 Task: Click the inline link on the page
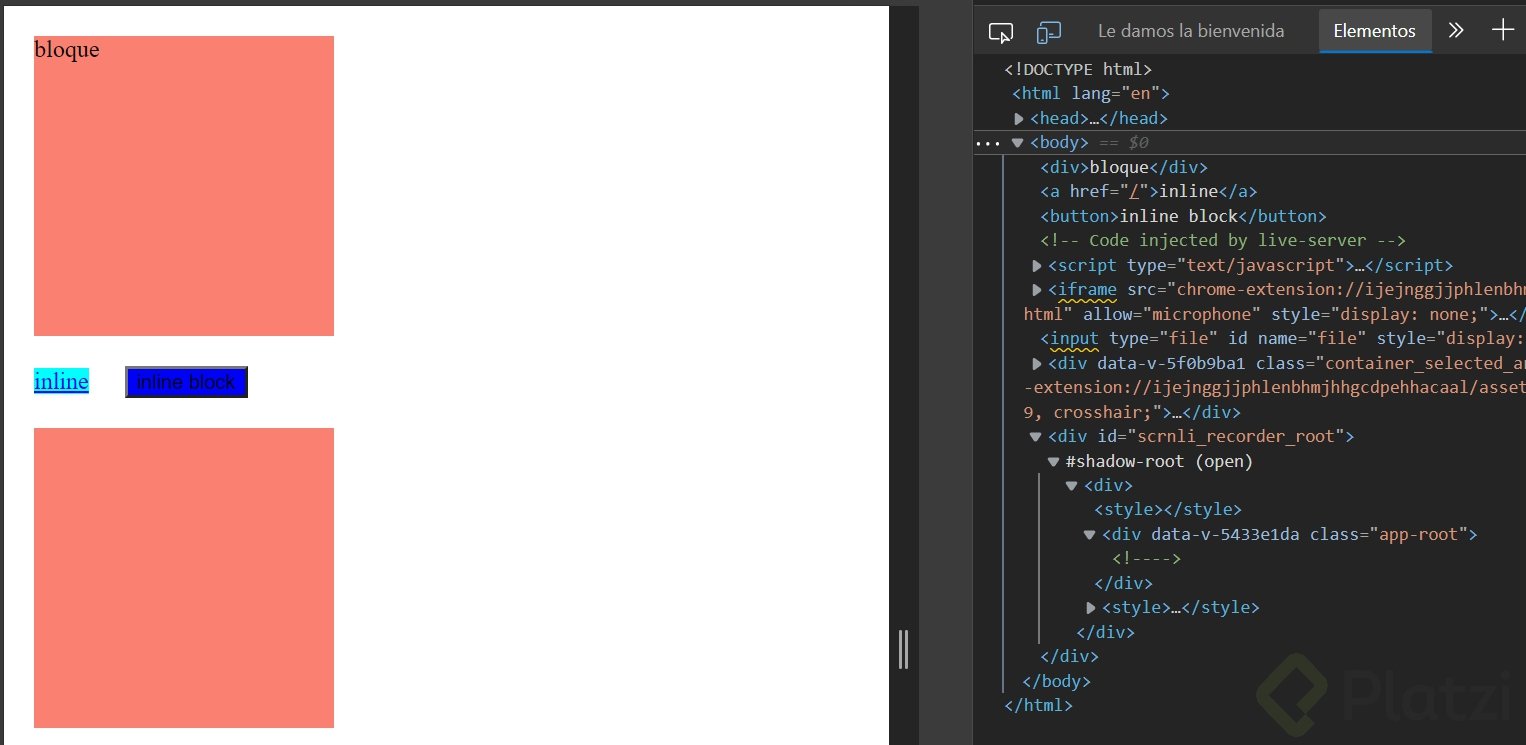click(x=61, y=381)
